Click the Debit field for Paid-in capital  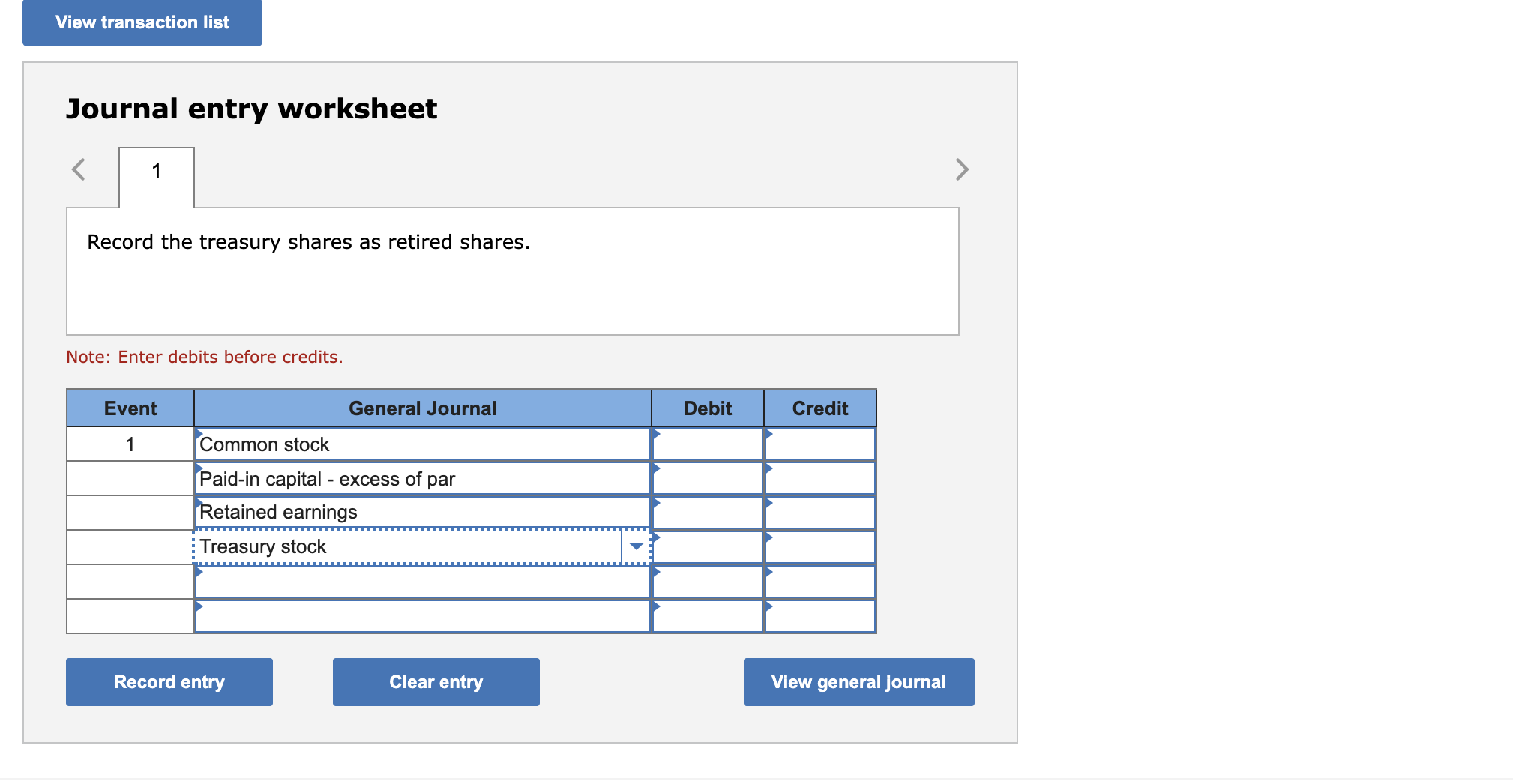[706, 478]
